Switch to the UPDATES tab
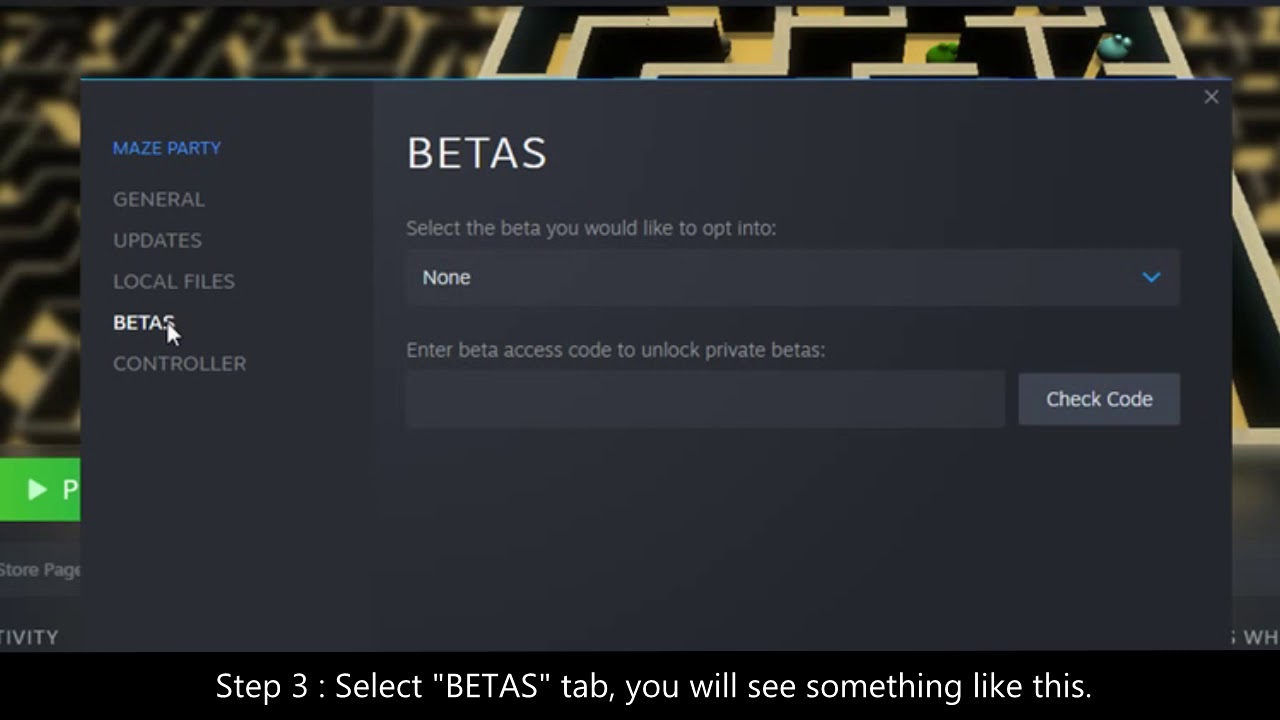This screenshot has width=1280, height=720. tap(157, 240)
